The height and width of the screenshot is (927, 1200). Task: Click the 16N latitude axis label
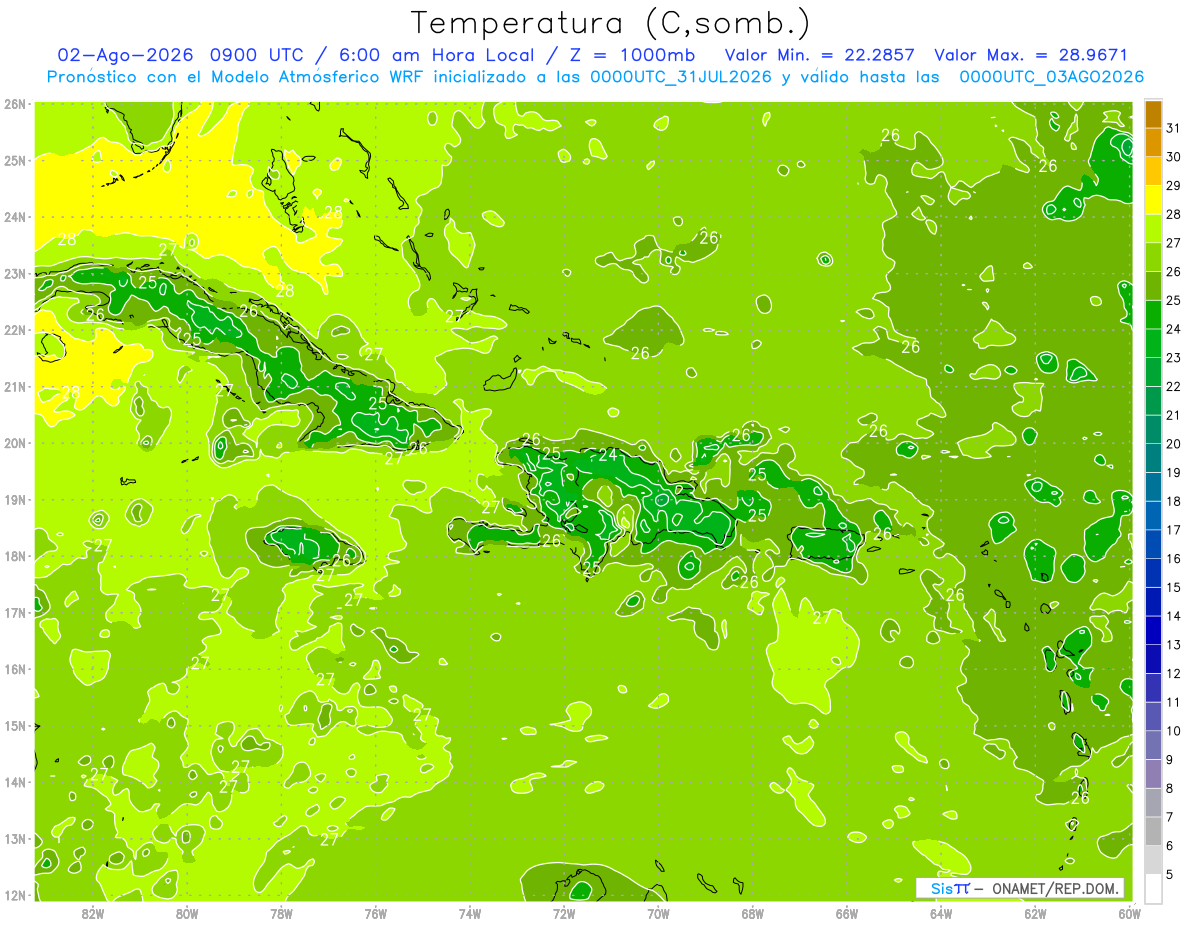click(14, 669)
